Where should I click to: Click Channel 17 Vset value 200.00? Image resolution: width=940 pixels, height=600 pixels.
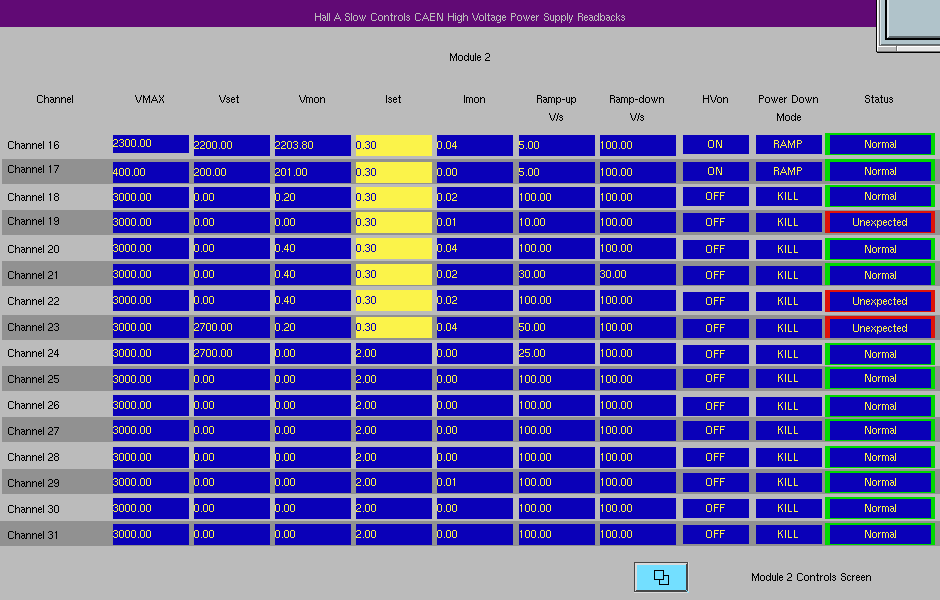click(x=231, y=173)
